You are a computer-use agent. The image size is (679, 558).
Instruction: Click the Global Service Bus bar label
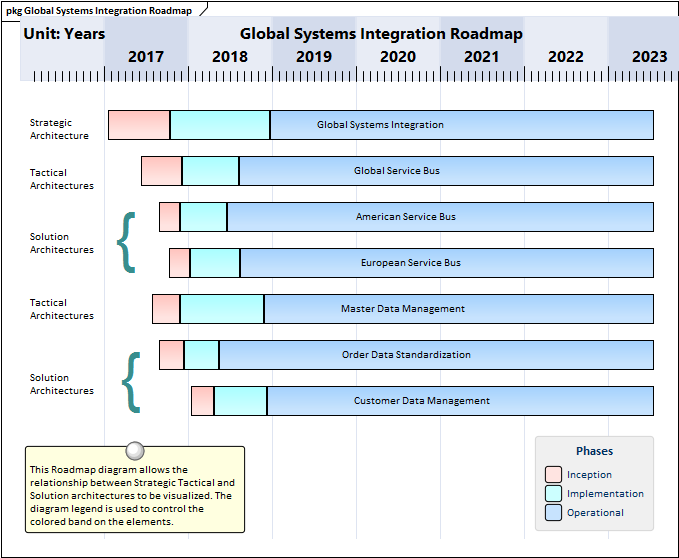coord(396,171)
